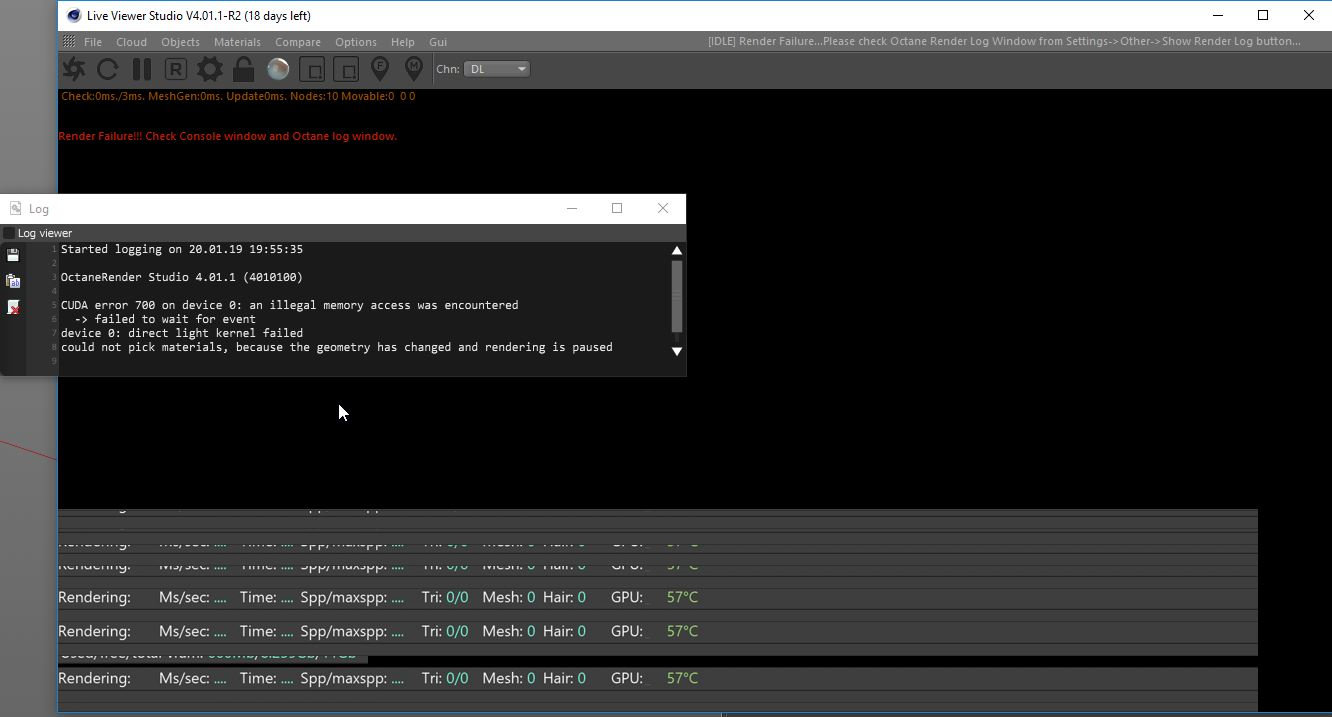Click the 'could not pick materials' log line
Screen dimensions: 1332x717
337,347
